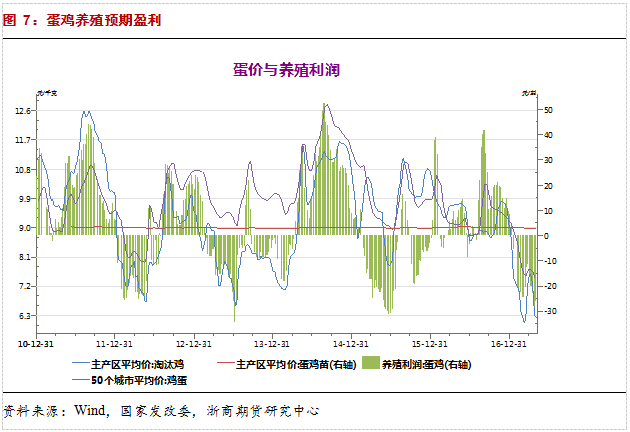
Task: Click the x-axis date '16-12-31'
Action: pos(509,344)
